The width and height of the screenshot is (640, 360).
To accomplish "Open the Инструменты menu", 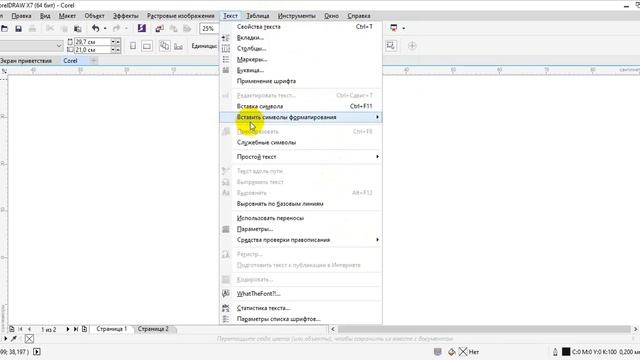I will (297, 16).
